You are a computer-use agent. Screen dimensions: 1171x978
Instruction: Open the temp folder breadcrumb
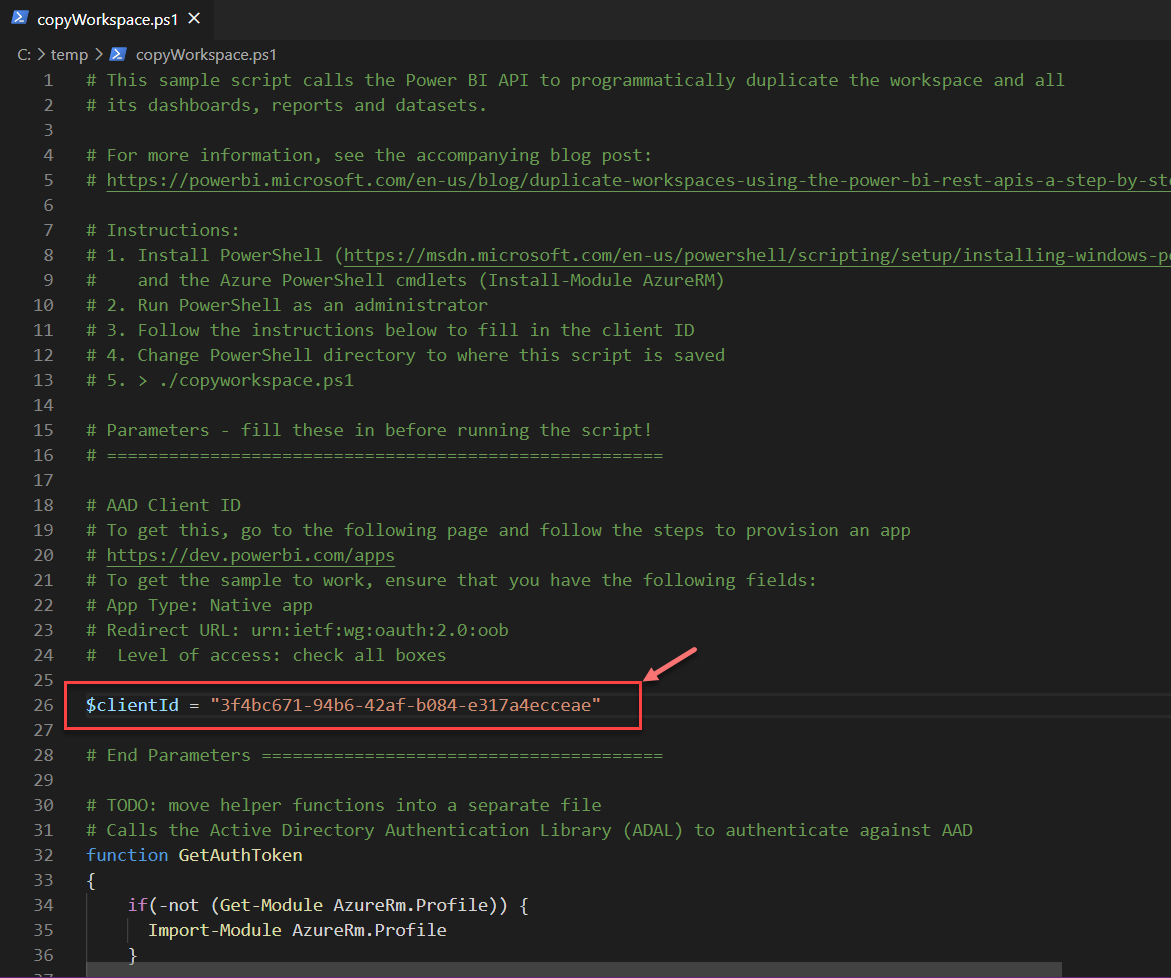[69, 54]
